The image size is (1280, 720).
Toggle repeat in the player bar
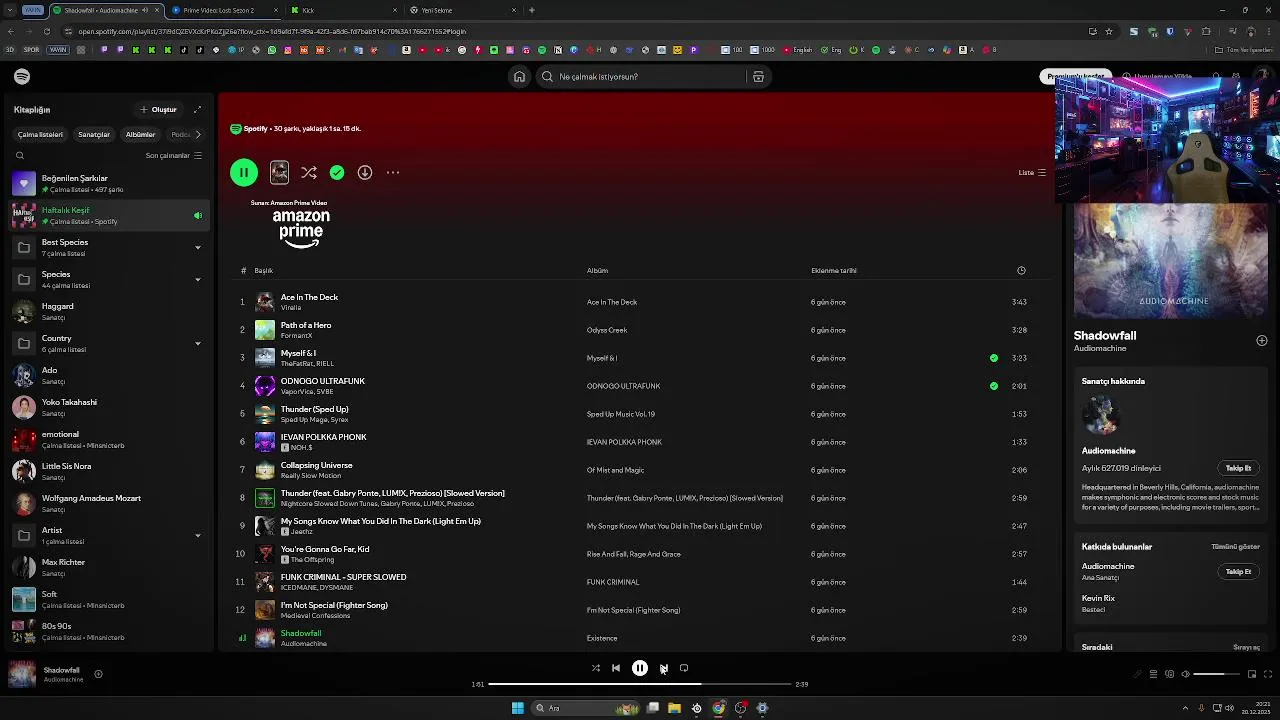coord(684,668)
